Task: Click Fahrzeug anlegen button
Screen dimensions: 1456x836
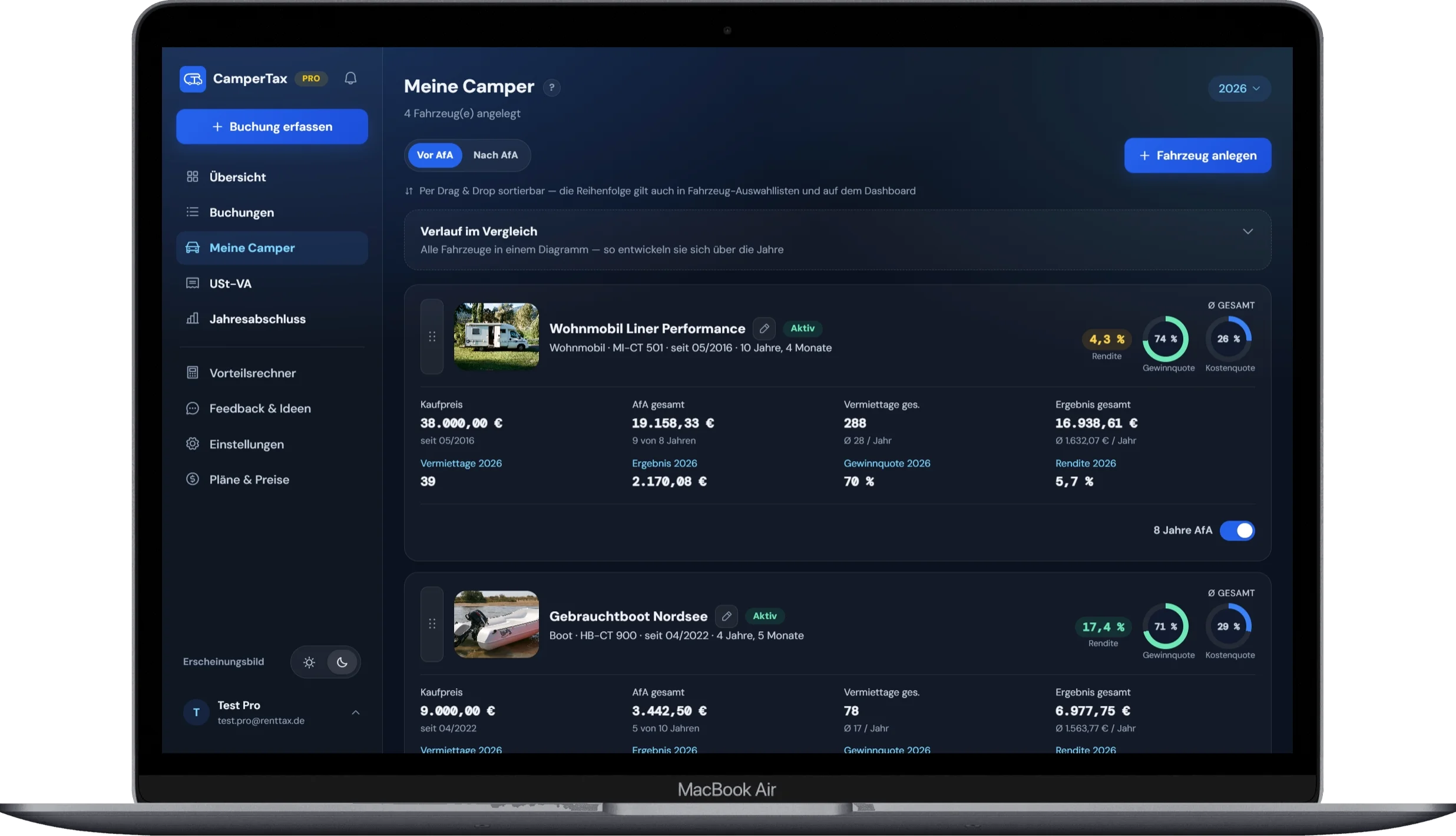Action: click(1197, 155)
